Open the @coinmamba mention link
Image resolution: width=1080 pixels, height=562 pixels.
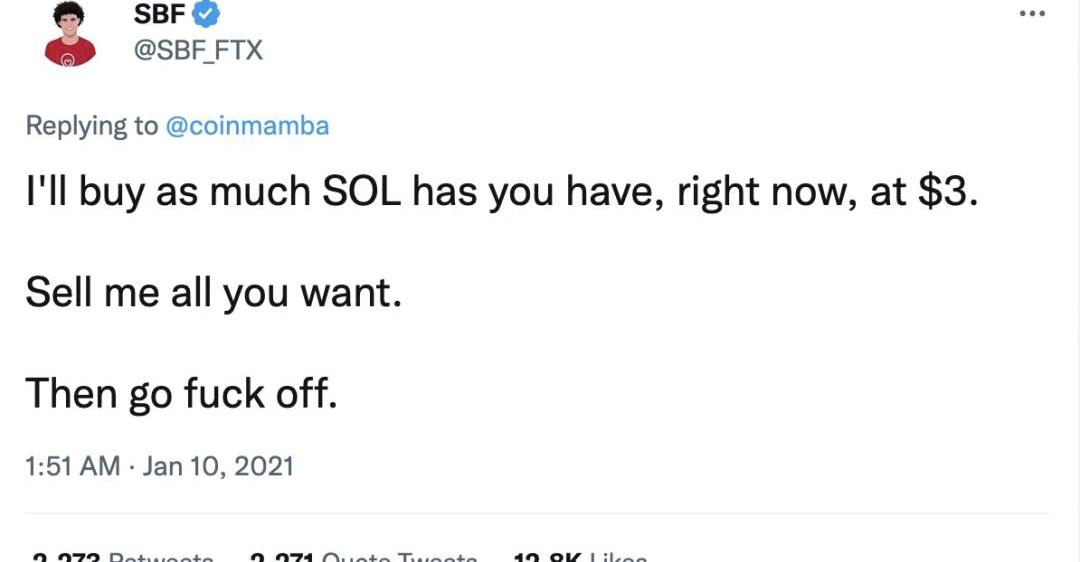click(246, 126)
